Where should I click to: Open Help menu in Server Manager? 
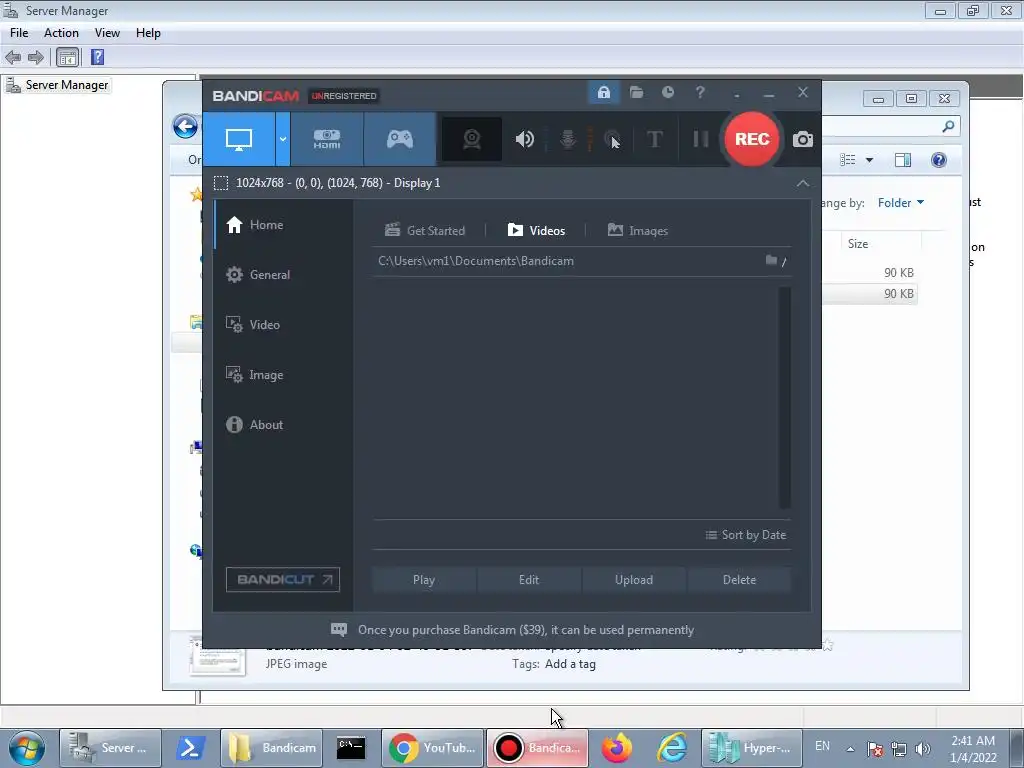tap(148, 33)
